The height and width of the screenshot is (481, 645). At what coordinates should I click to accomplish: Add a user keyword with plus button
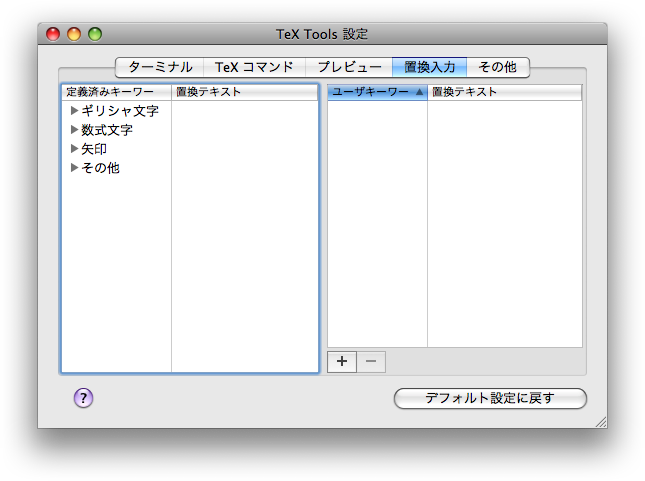(342, 362)
